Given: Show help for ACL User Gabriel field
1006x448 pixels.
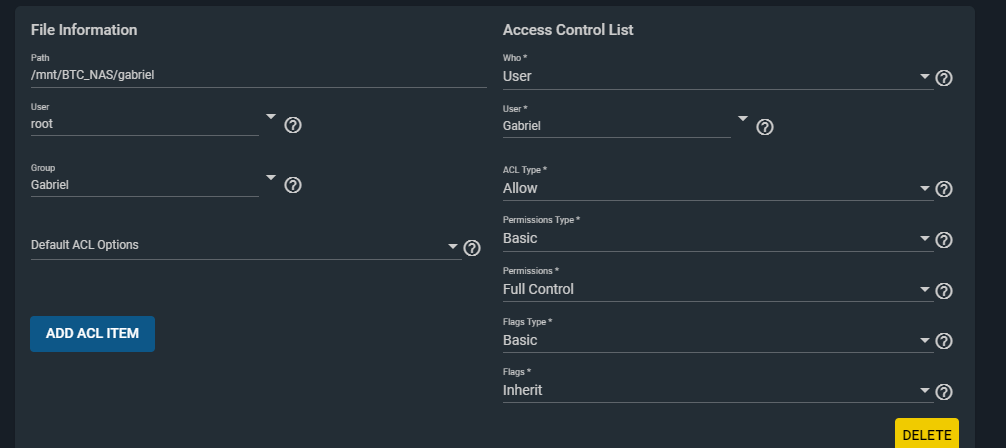Looking at the screenshot, I should coord(764,127).
